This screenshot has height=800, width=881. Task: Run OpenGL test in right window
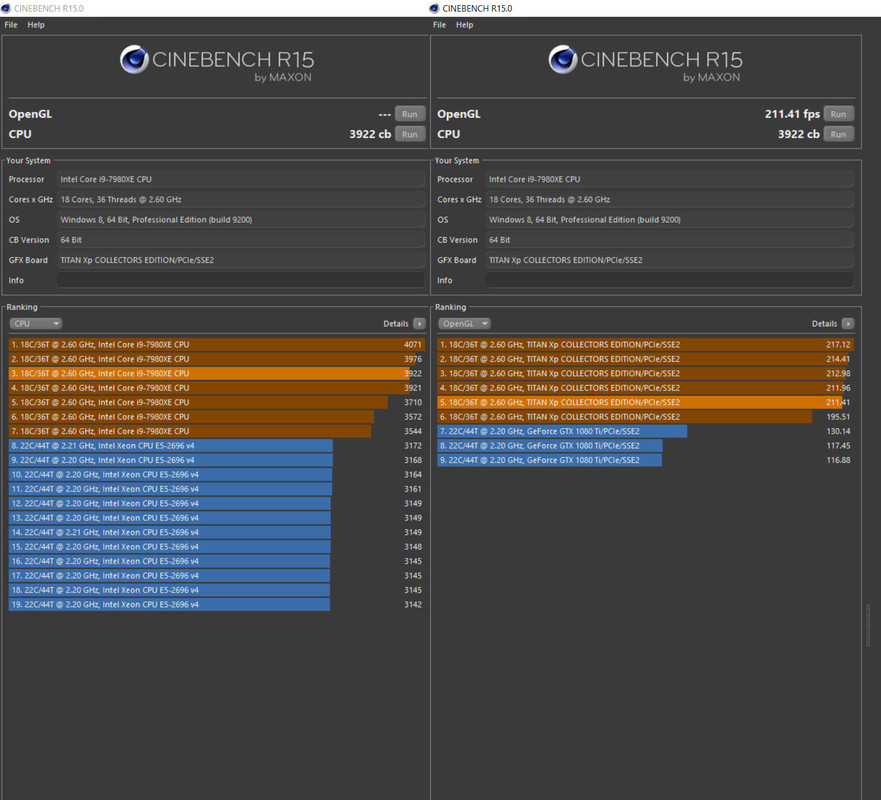pyautogui.click(x=838, y=114)
